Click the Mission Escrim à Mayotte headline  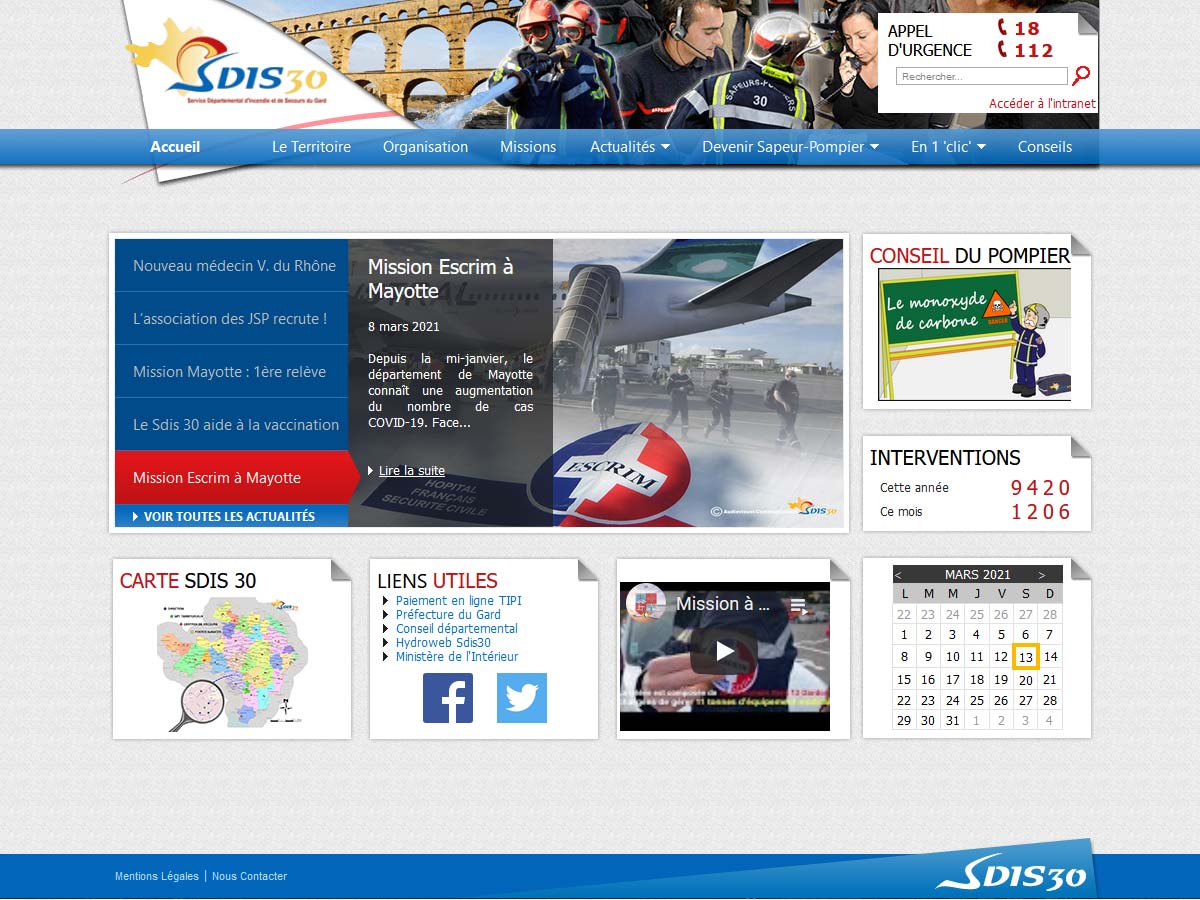pos(441,279)
